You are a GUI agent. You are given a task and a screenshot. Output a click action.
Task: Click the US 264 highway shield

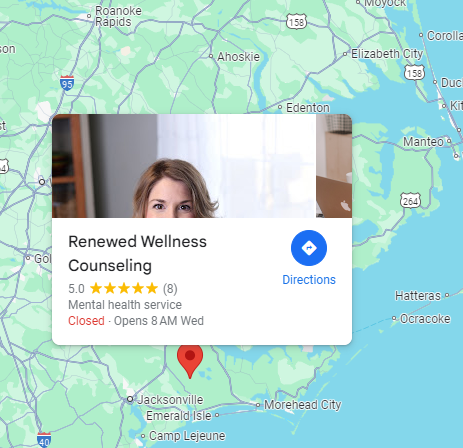(x=410, y=200)
